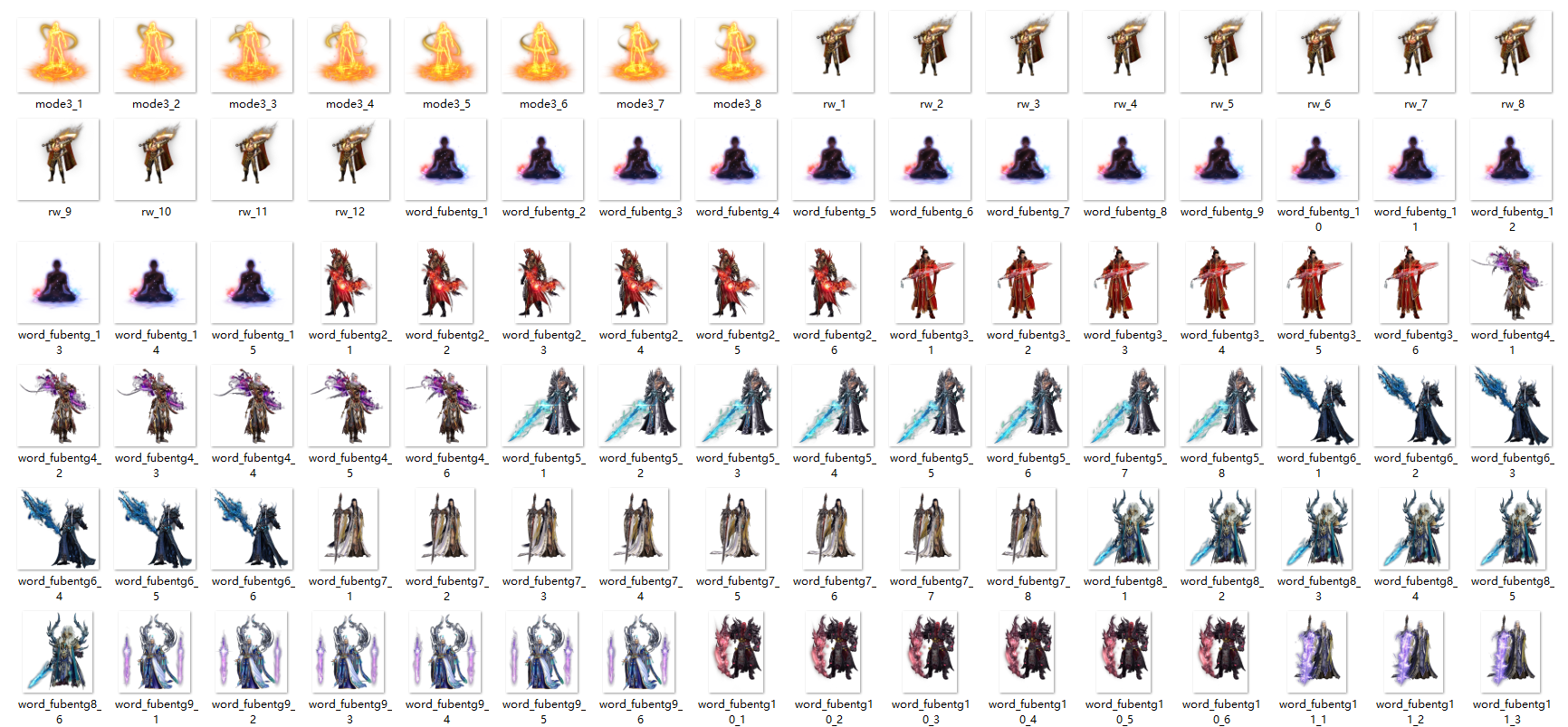Screen dimensions: 1568x727
Task: Select the word_fubentg7_6 thumbnail
Action: click(x=834, y=529)
